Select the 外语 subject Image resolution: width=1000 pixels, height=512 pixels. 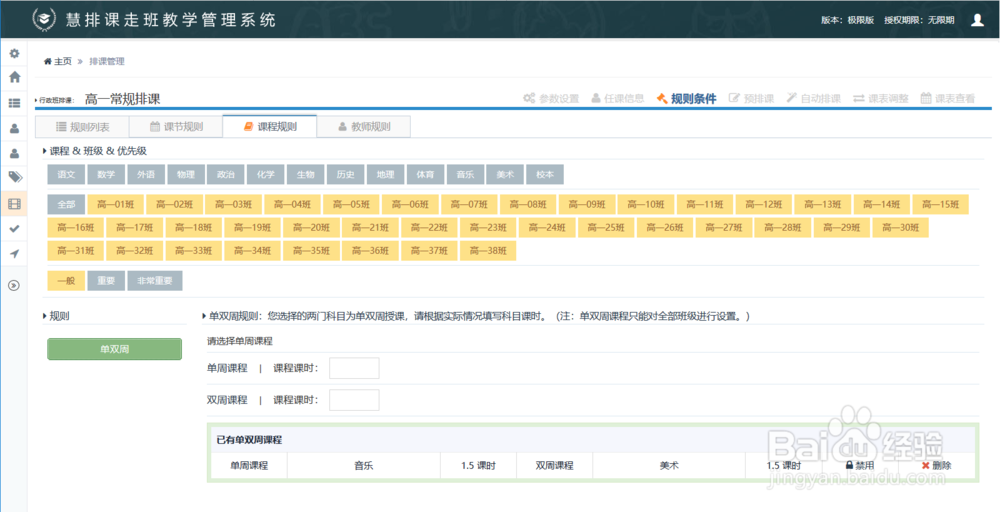pos(146,174)
